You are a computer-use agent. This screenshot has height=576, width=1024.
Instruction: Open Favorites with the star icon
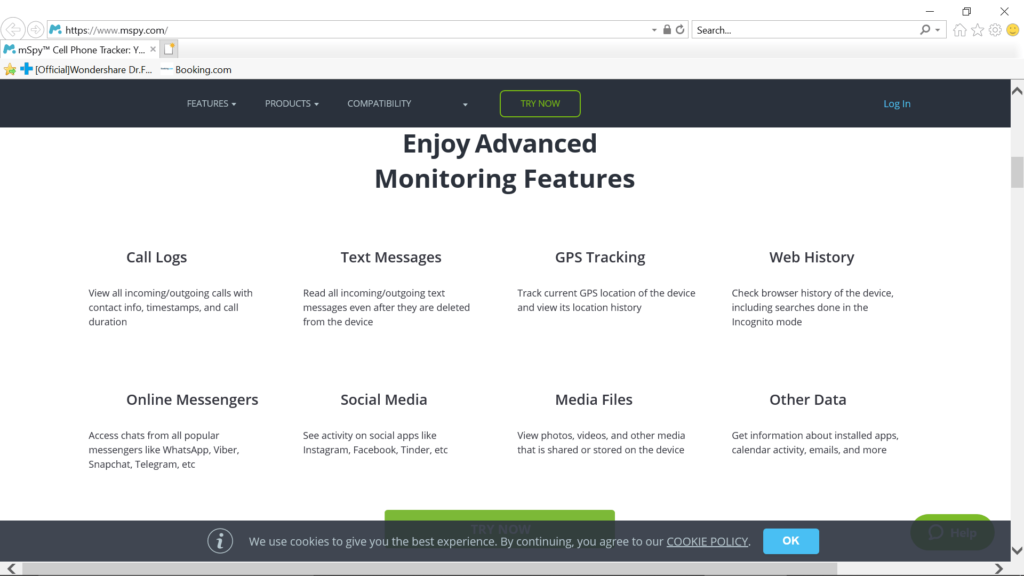975,29
